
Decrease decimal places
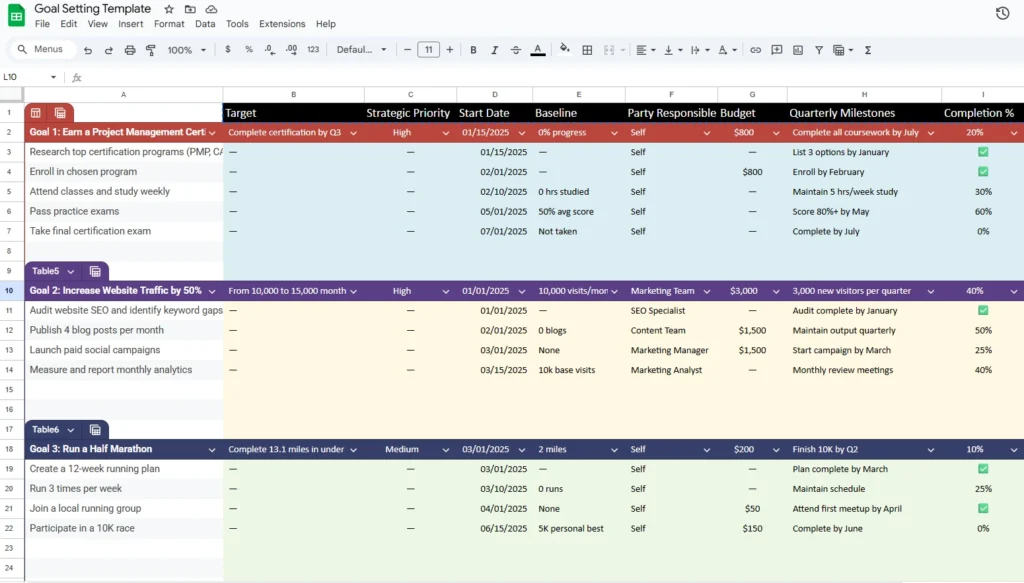pos(268,49)
